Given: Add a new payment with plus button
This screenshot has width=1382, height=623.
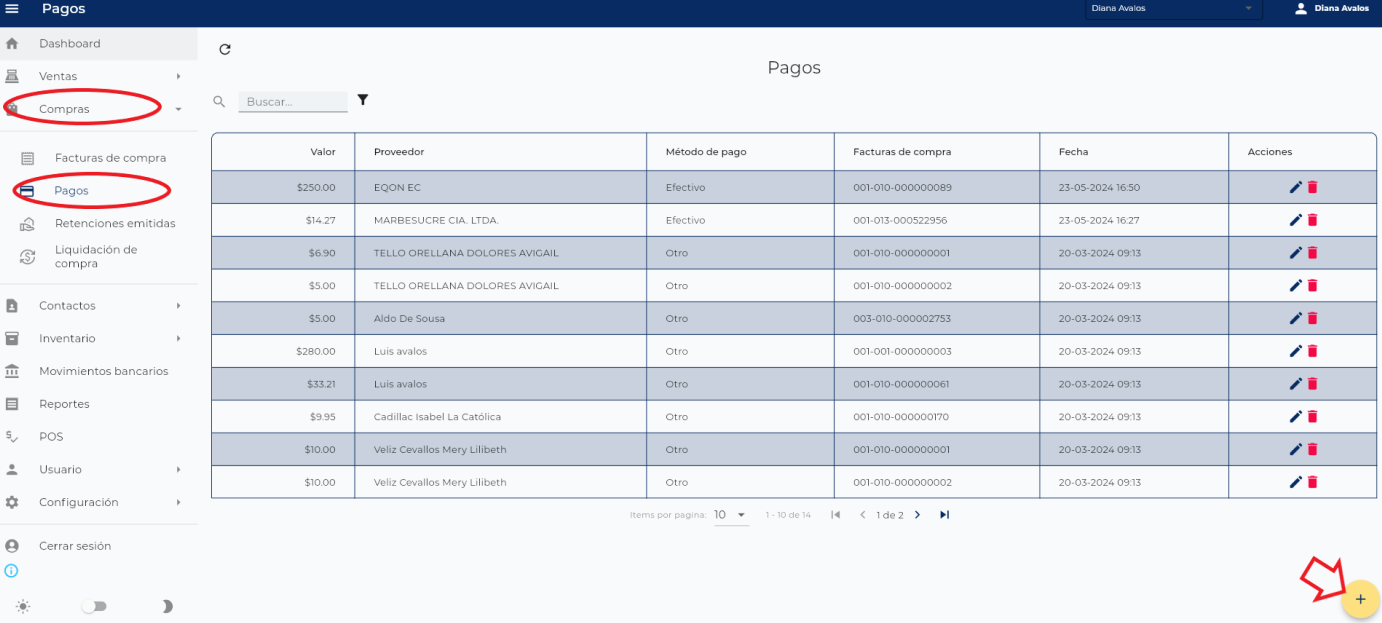Looking at the screenshot, I should [1360, 599].
